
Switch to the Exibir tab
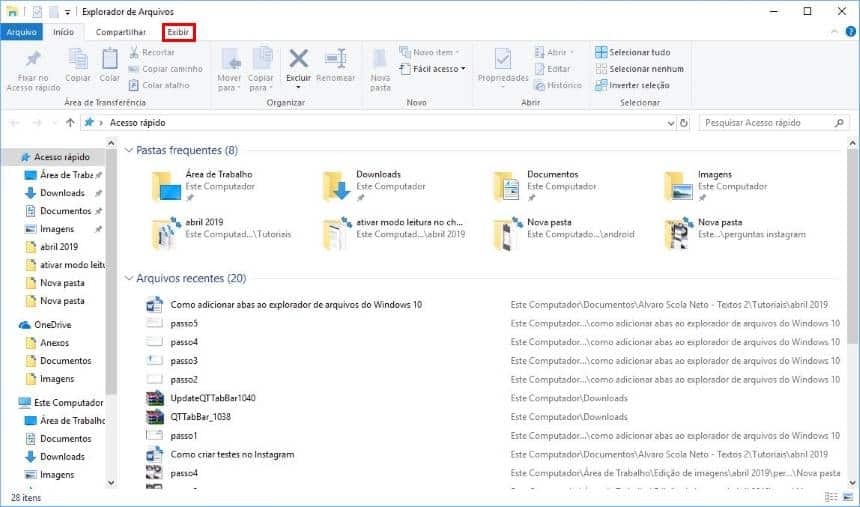pos(178,32)
